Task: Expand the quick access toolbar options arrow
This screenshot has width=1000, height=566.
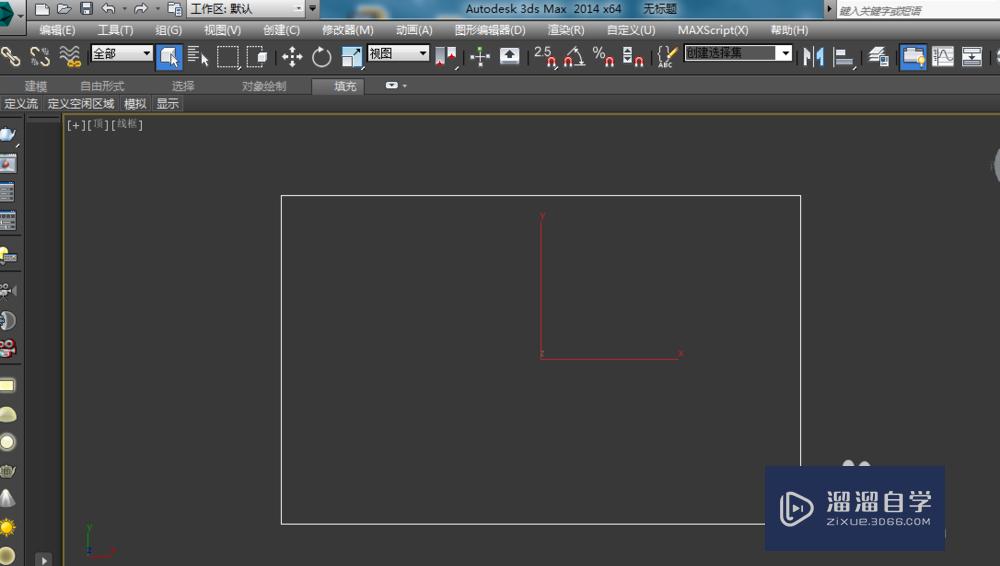Action: click(312, 9)
